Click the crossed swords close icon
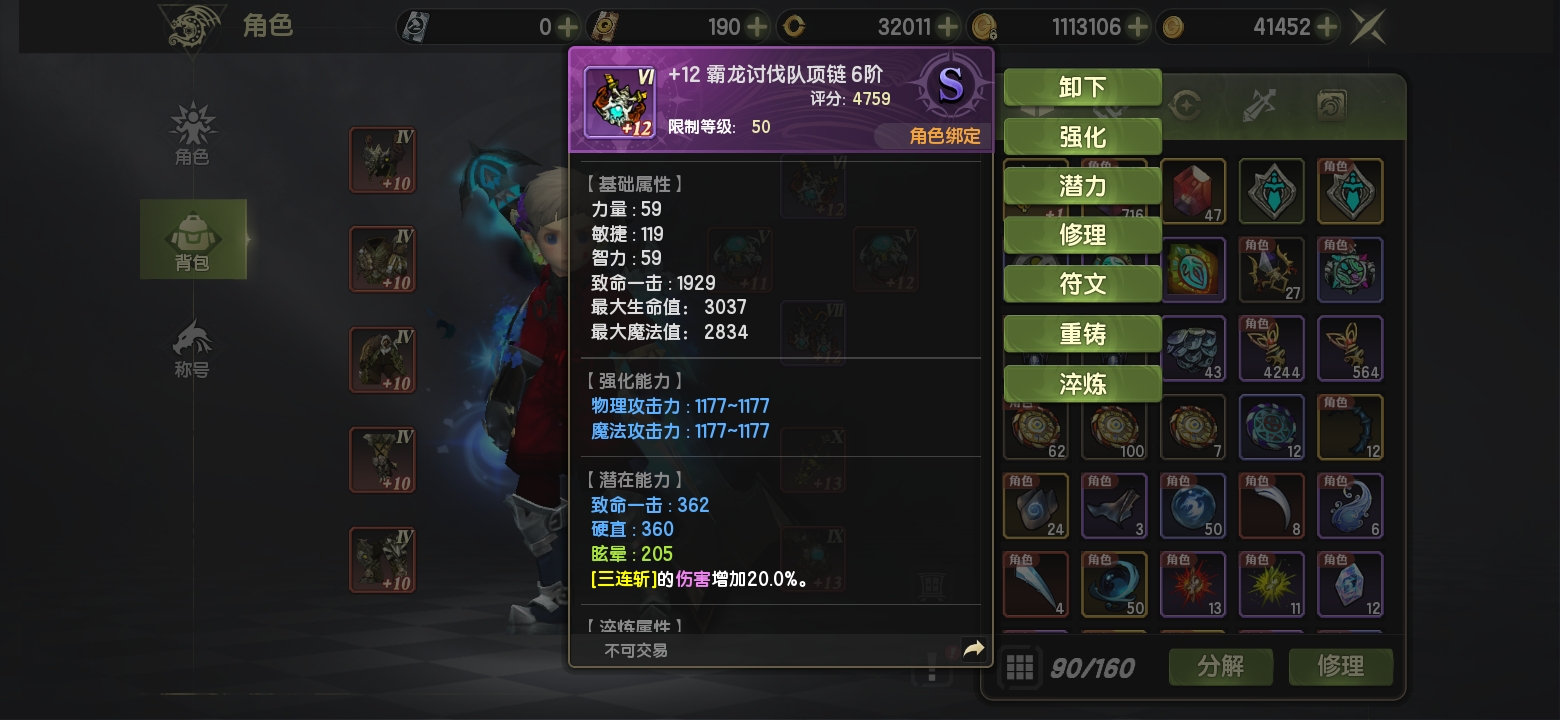The height and width of the screenshot is (720, 1560). pyautogui.click(x=1367, y=27)
